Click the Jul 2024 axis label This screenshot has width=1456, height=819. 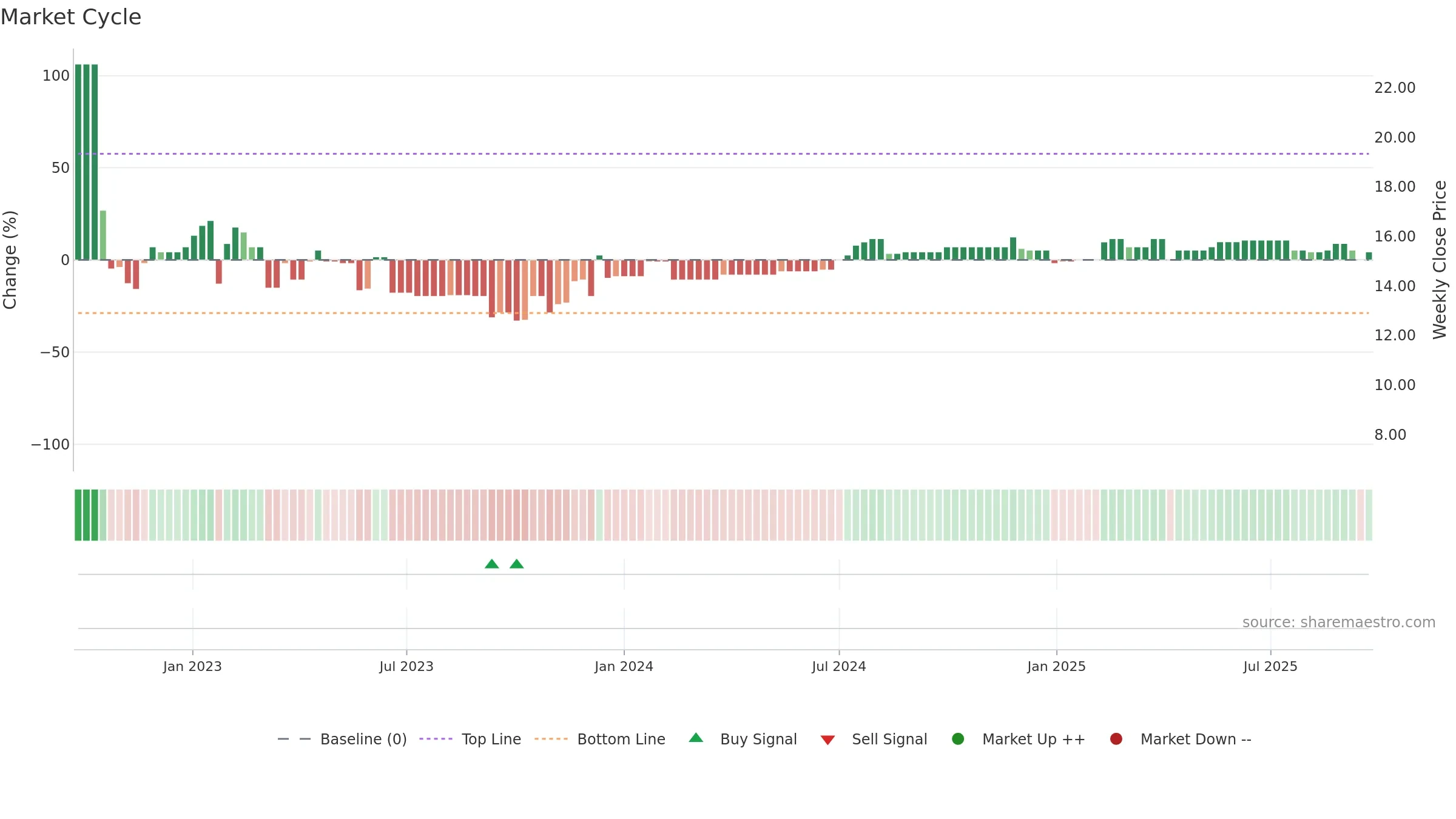(x=839, y=667)
